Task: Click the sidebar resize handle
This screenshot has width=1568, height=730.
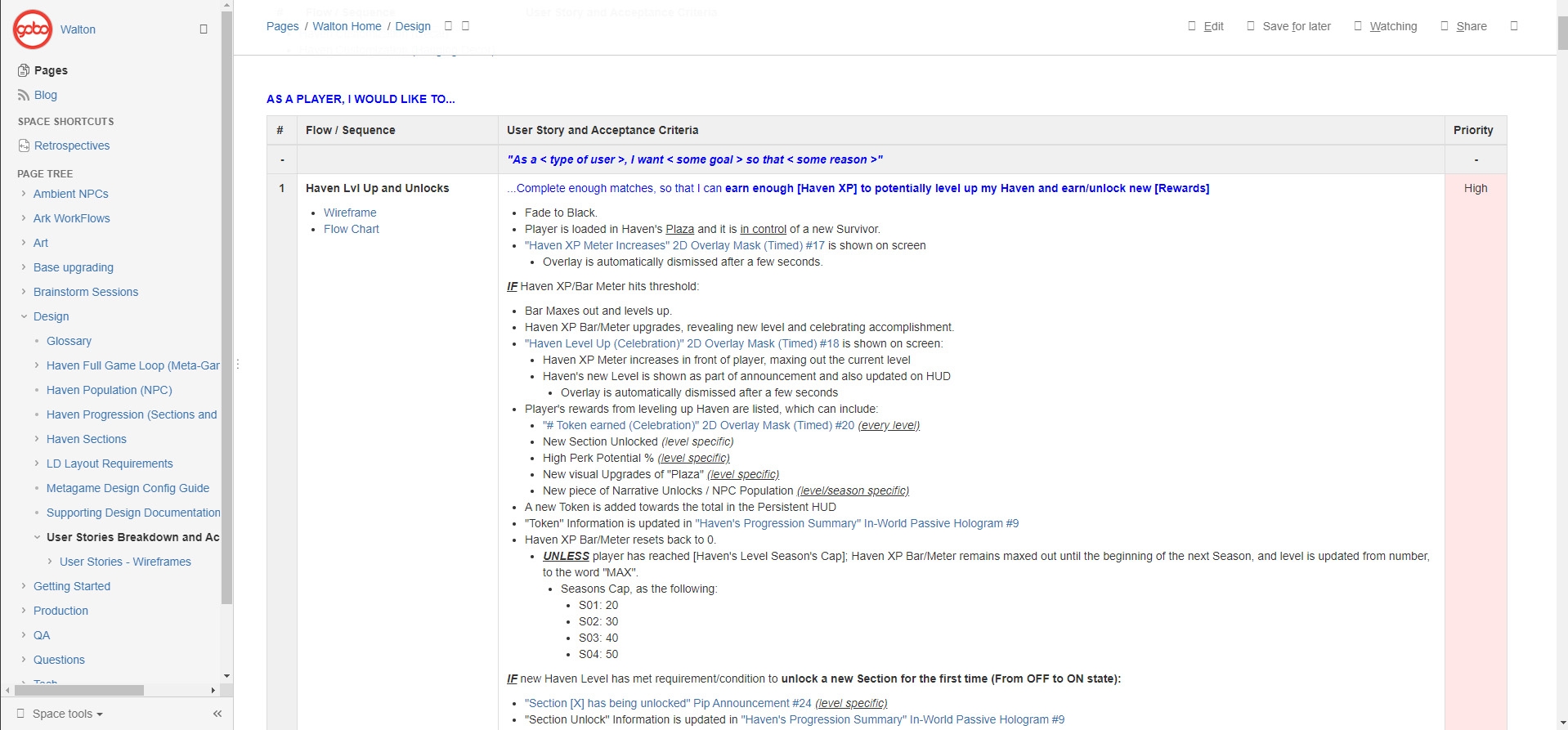Action: pos(237,365)
